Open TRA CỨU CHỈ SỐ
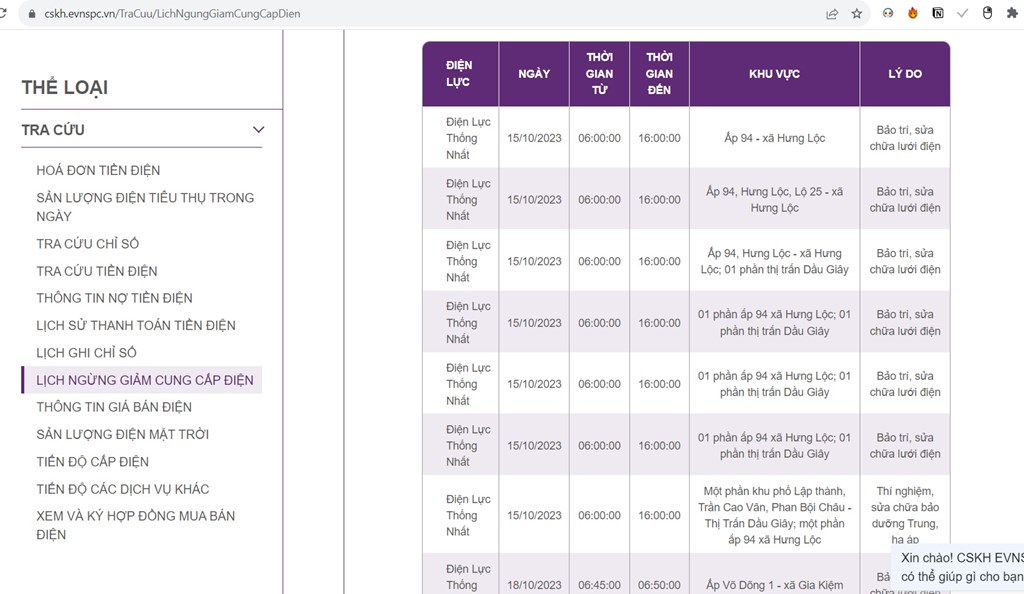1024x594 pixels. (x=88, y=243)
